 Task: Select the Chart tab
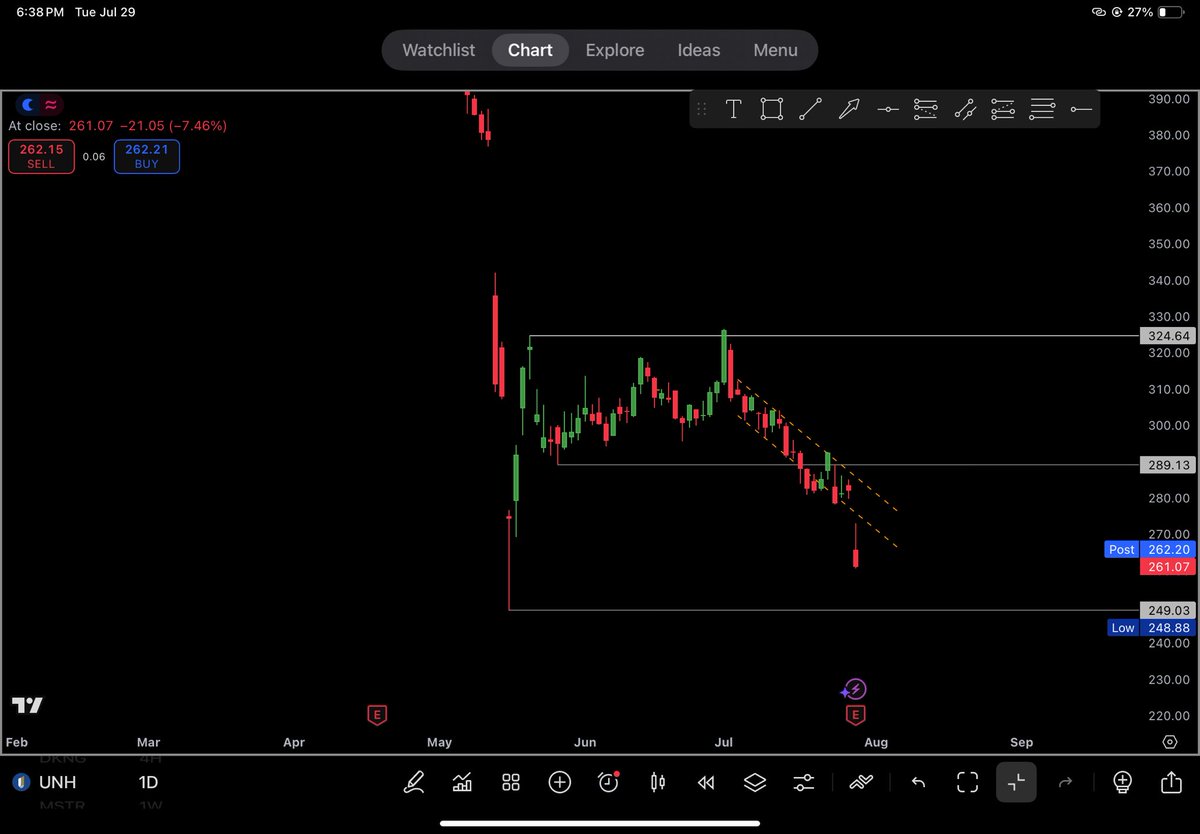pyautogui.click(x=530, y=50)
